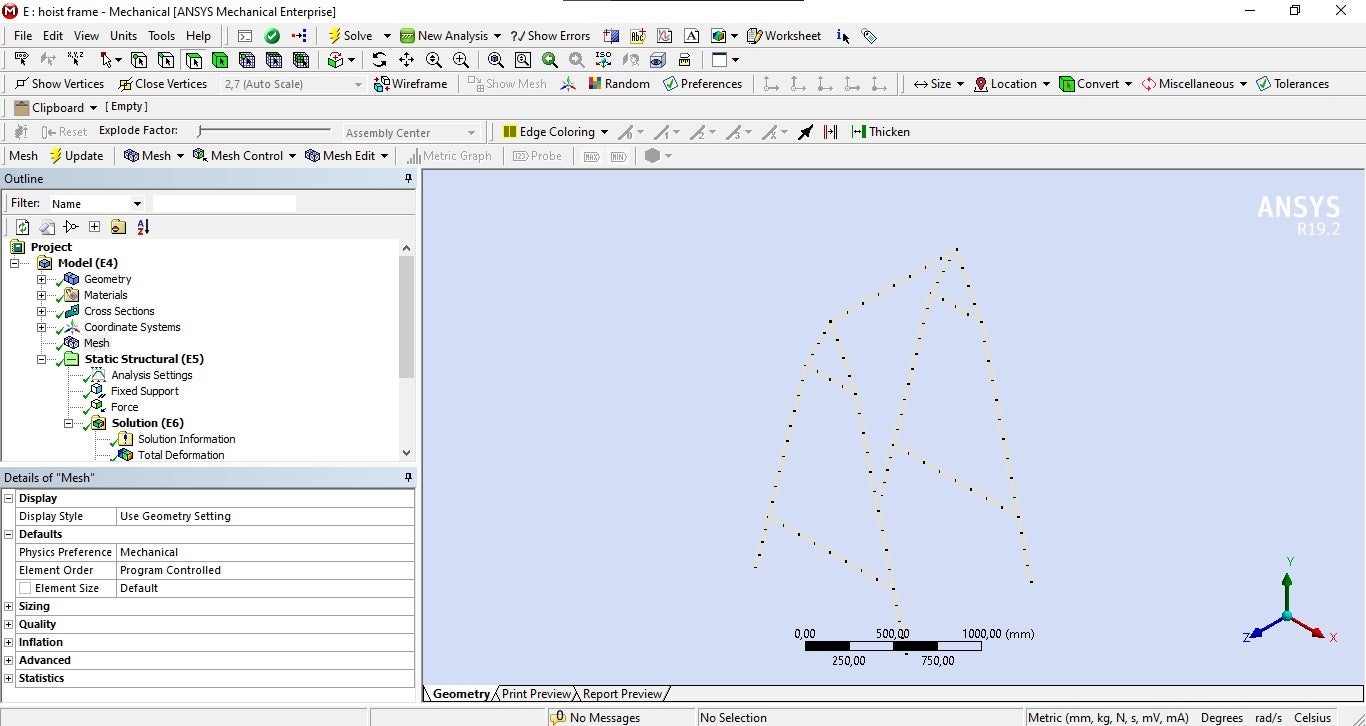Expand the Sizing details section

(x=9, y=606)
